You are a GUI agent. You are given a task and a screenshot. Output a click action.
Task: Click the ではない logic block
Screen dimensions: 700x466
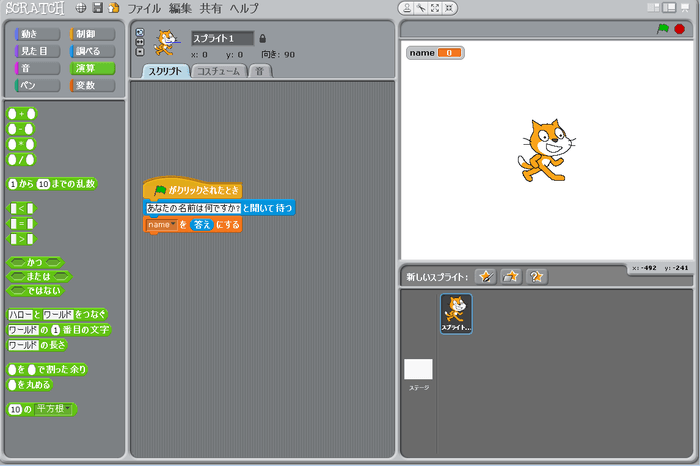(x=35, y=291)
